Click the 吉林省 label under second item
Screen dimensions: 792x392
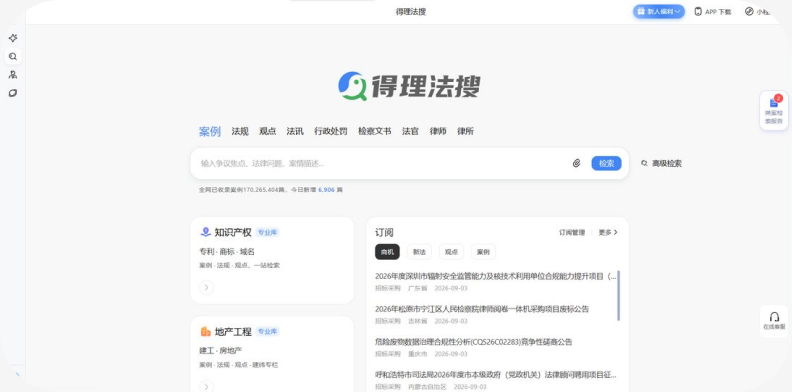417,321
